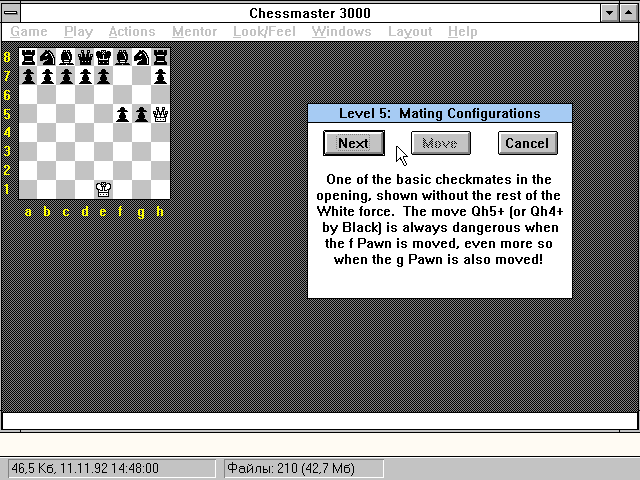The width and height of the screenshot is (640, 480).
Task: Click the status text '46,5 Кб, 11.11.92 14:48:00'
Action: pyautogui.click(x=85, y=468)
